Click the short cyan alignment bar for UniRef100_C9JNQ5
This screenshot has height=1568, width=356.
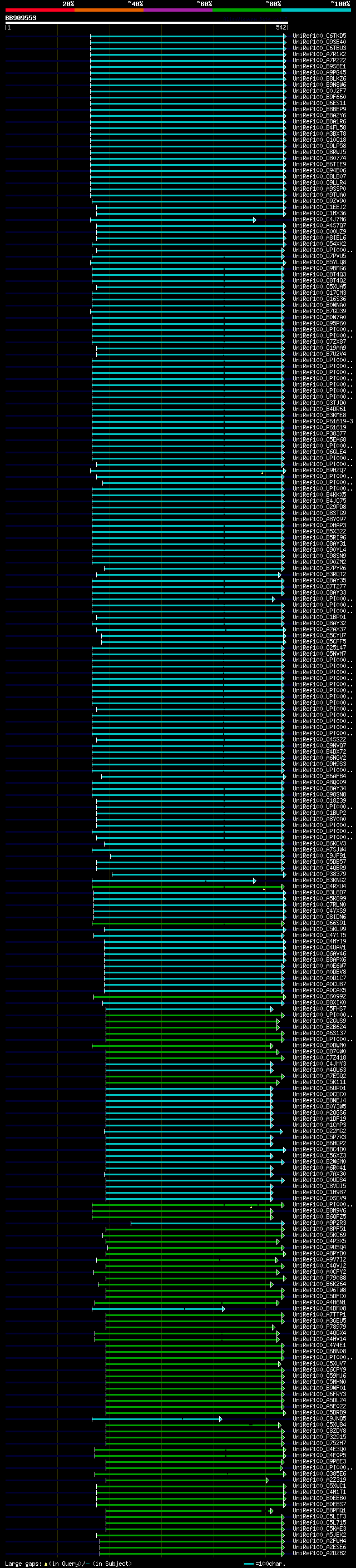157,1419
